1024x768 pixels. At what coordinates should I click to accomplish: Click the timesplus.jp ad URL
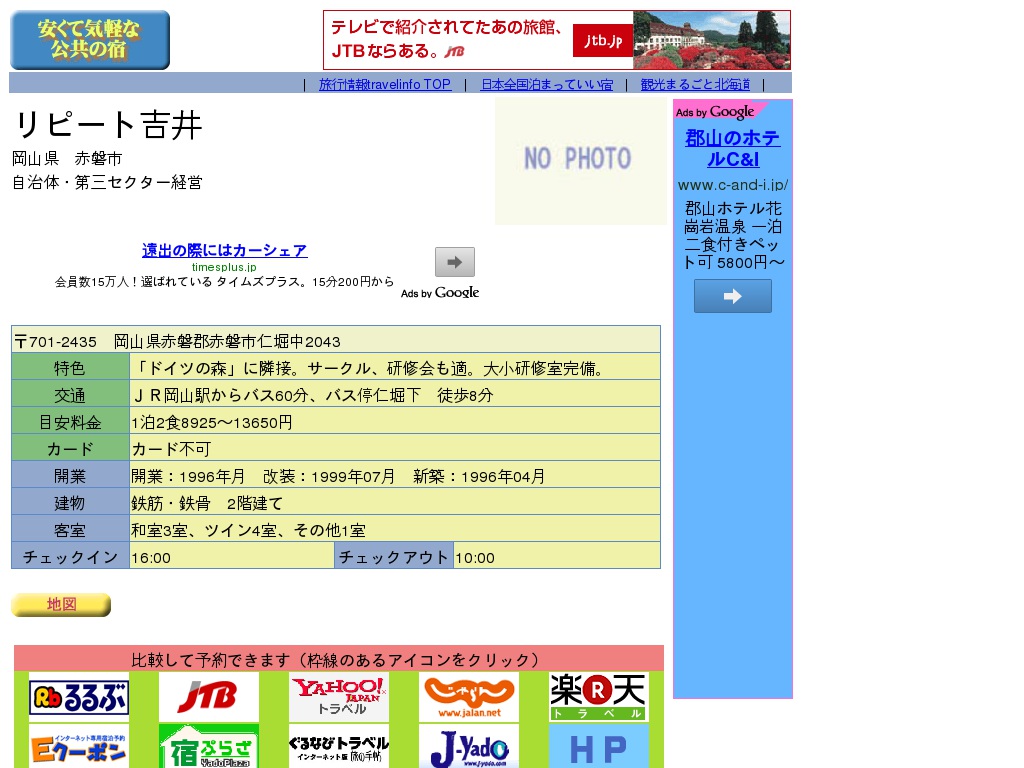click(x=224, y=267)
